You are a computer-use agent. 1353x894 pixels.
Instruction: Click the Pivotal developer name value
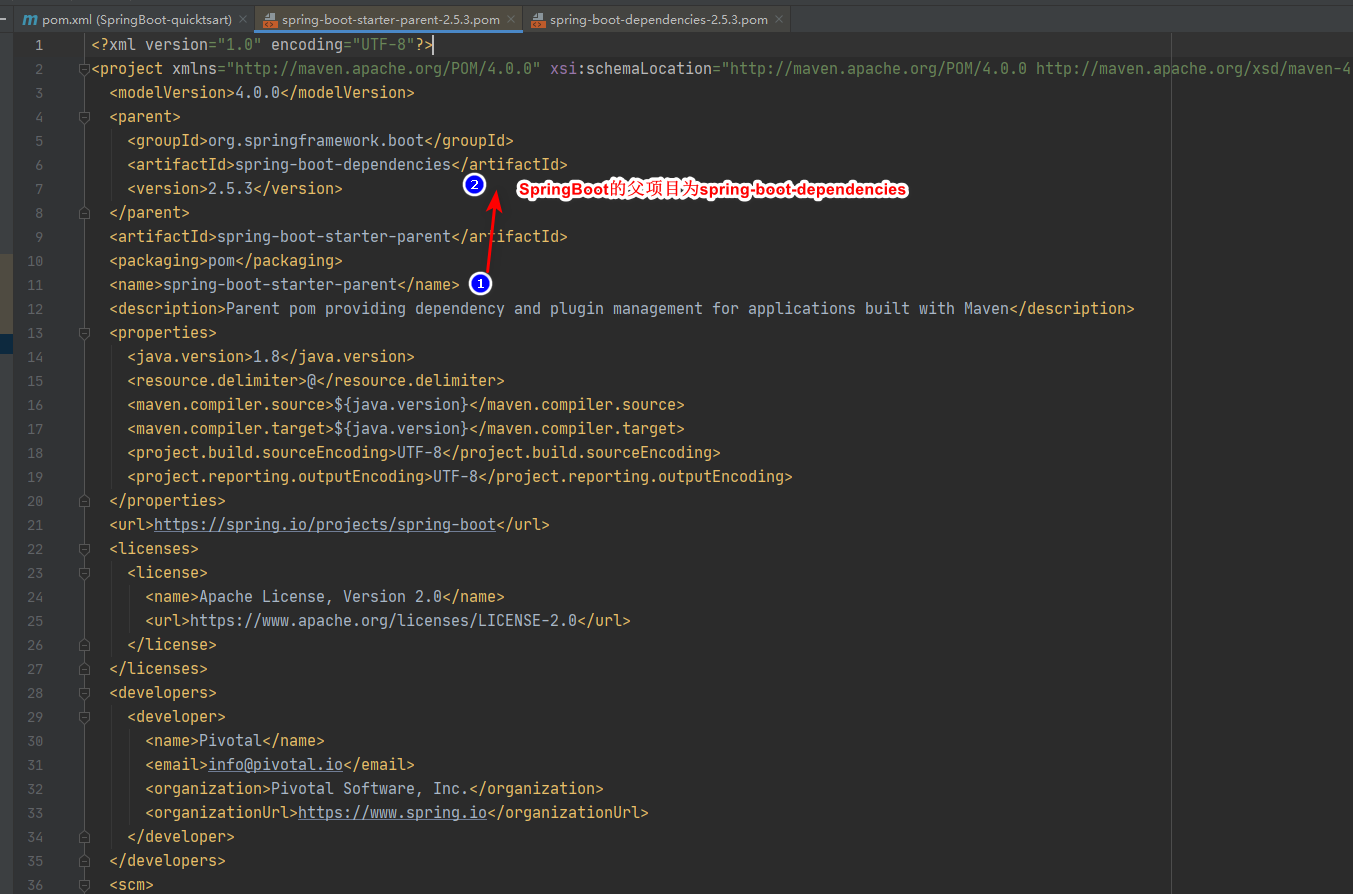(230, 741)
